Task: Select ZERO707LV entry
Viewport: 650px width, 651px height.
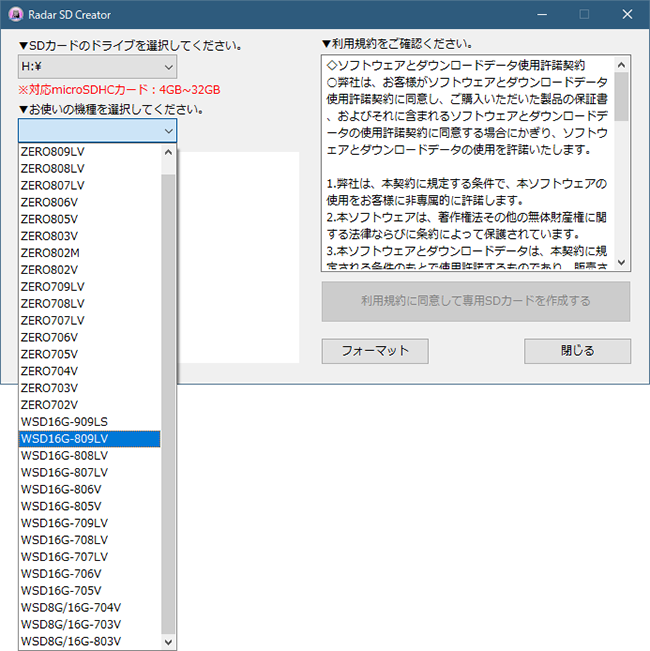Action: [89, 321]
